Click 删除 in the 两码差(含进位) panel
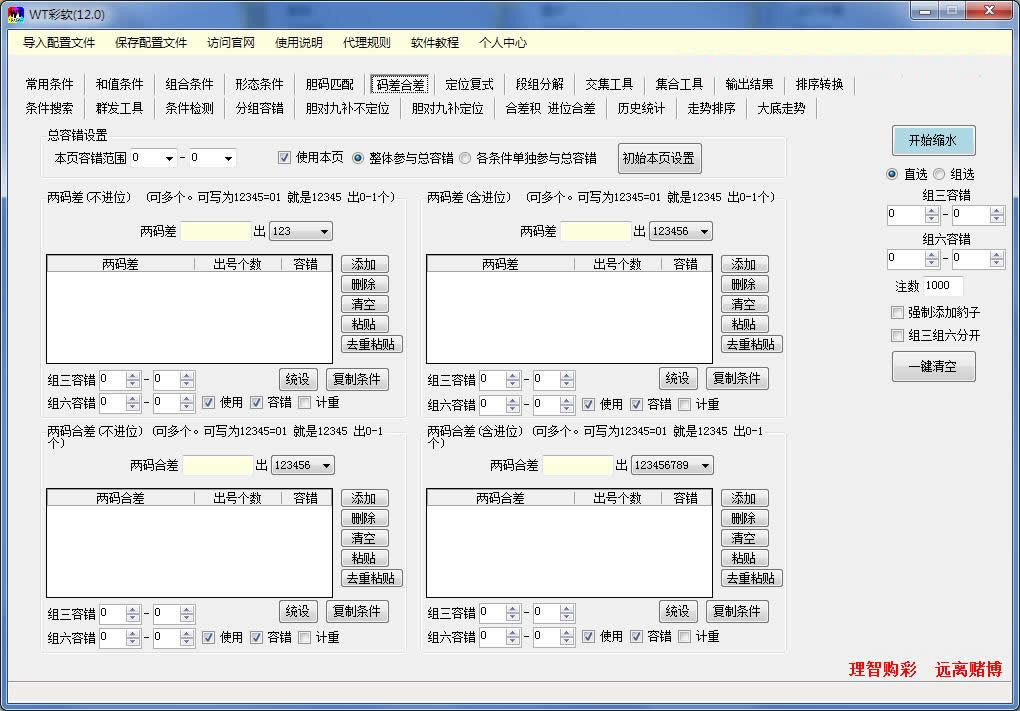This screenshot has width=1020, height=711. 744,284
